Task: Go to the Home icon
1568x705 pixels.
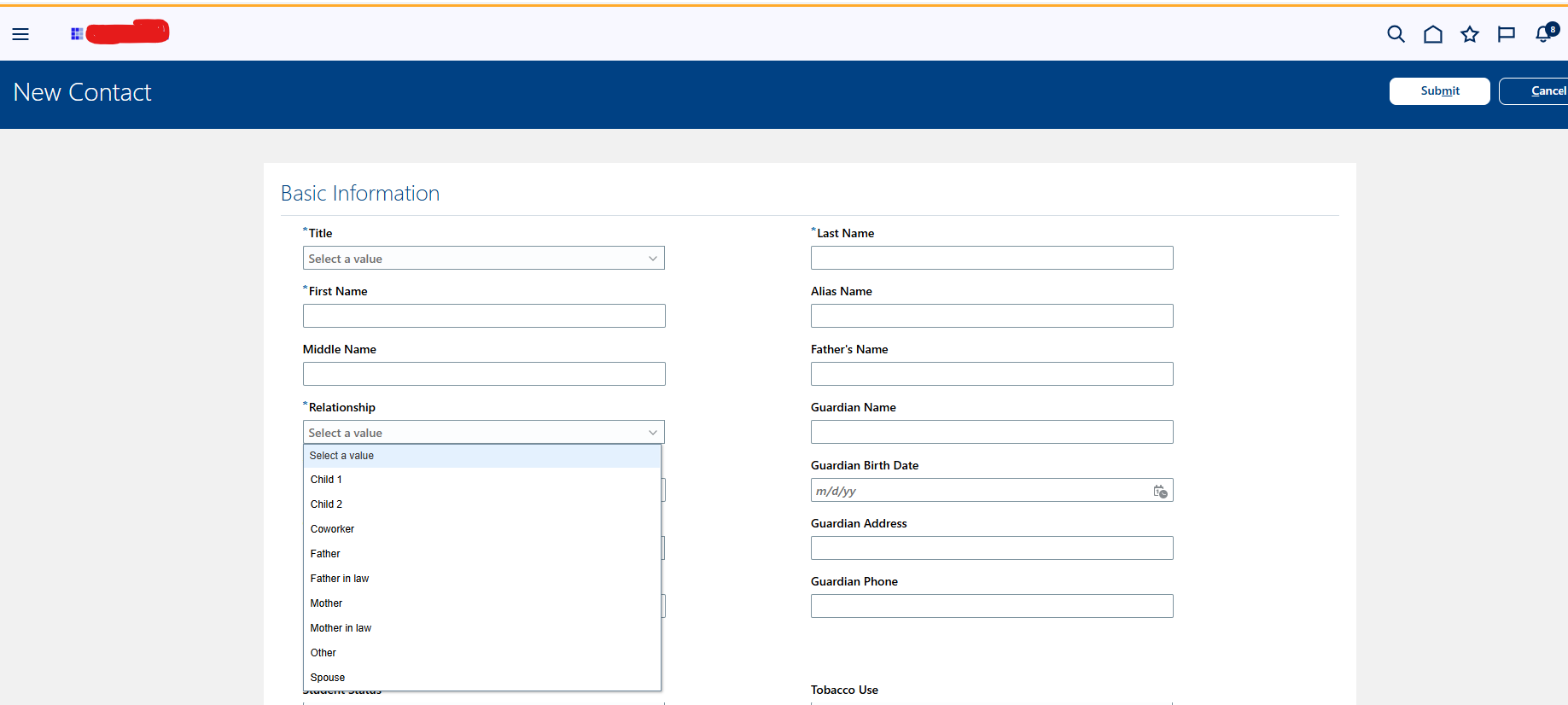Action: point(1432,34)
